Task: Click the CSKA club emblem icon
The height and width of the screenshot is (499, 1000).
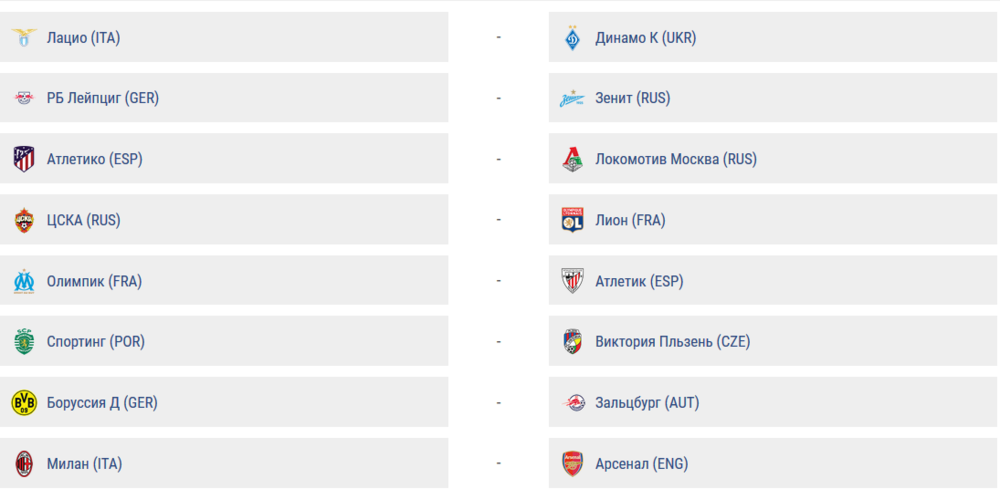Action: click(x=23, y=220)
